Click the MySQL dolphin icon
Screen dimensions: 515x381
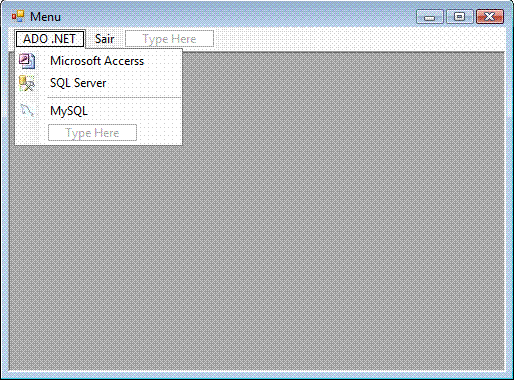[27, 110]
